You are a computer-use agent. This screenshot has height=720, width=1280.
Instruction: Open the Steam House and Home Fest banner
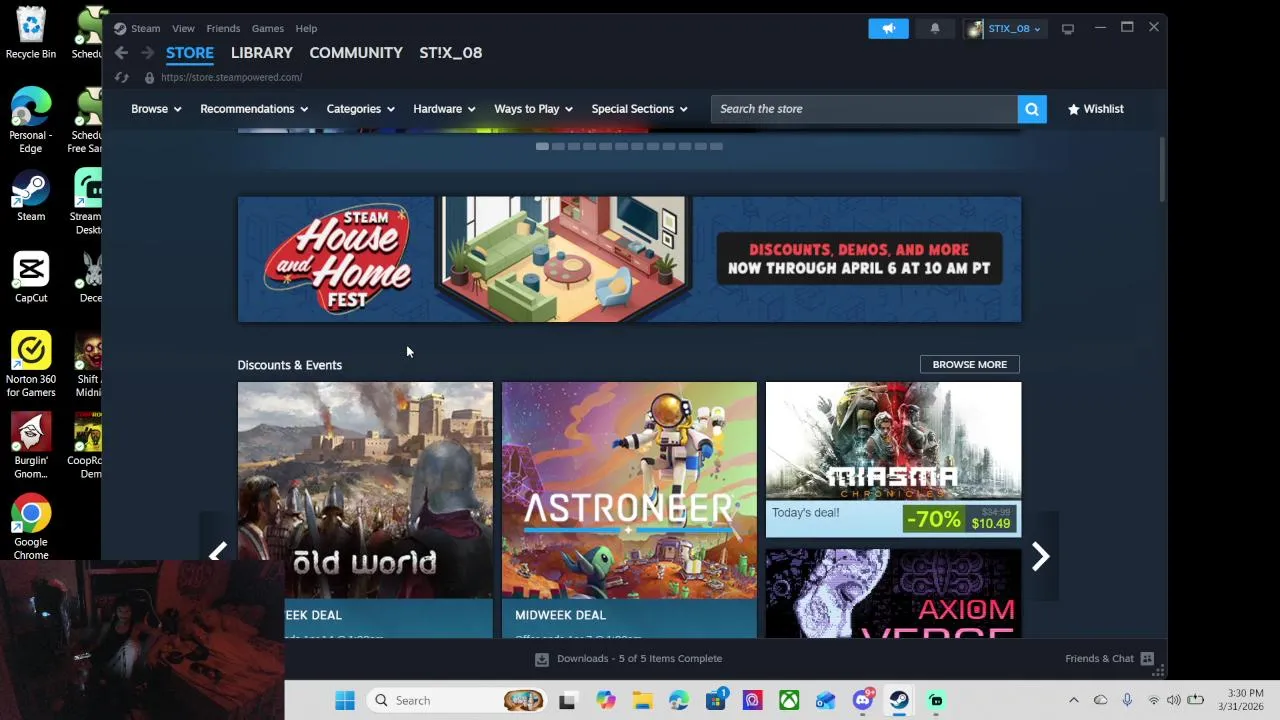[x=629, y=259]
